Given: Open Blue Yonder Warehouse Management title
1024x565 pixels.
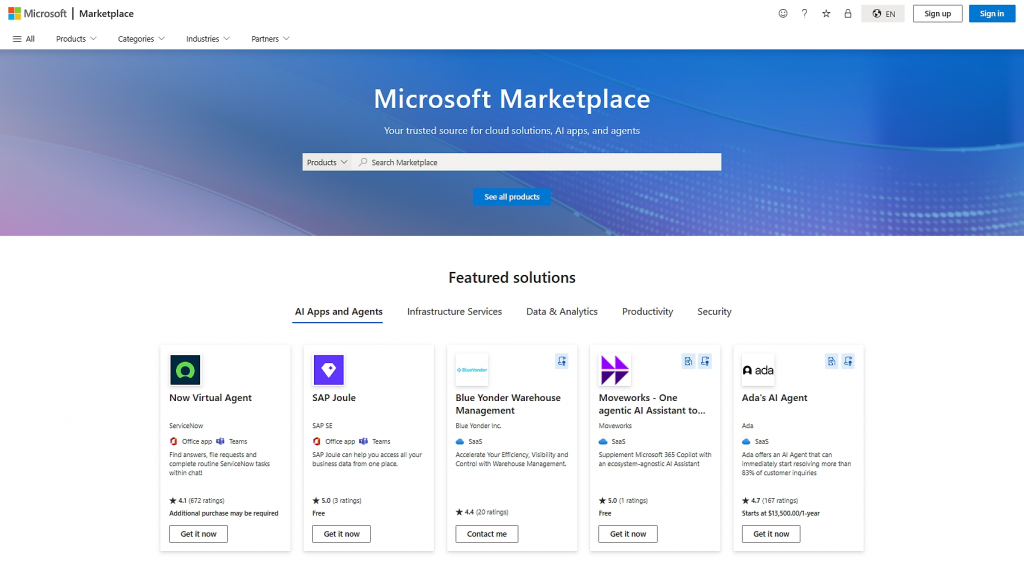Looking at the screenshot, I should pyautogui.click(x=508, y=404).
